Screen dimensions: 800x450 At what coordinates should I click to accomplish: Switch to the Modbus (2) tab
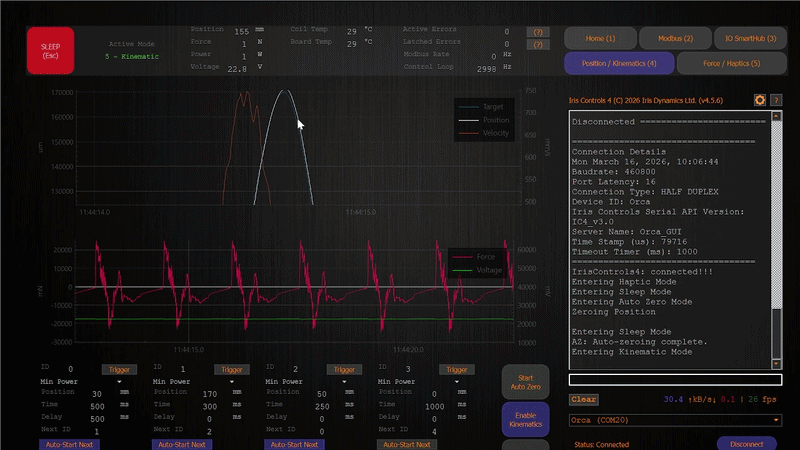point(675,37)
